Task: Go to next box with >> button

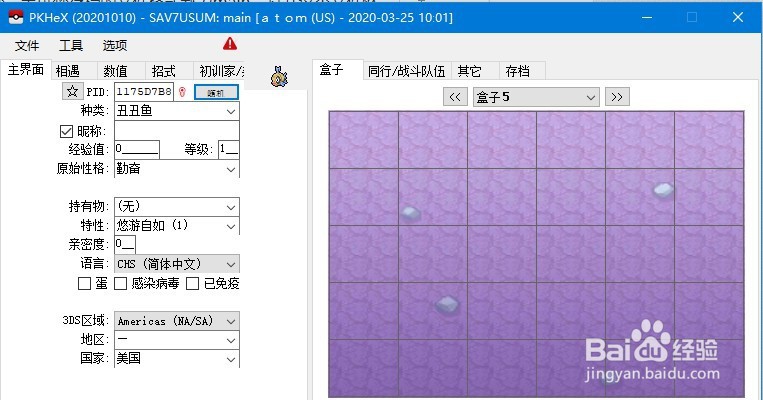Action: coord(617,97)
